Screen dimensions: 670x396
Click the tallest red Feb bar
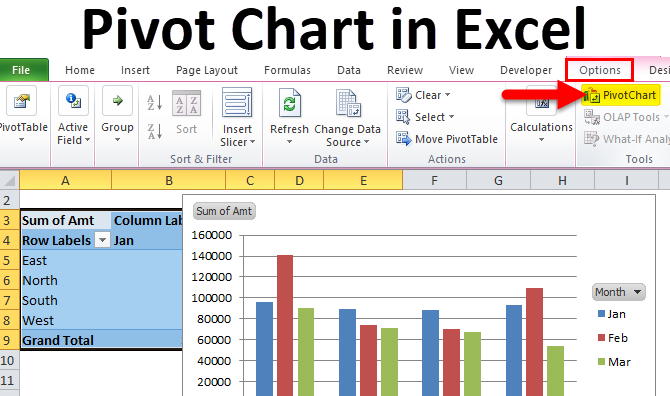point(285,325)
